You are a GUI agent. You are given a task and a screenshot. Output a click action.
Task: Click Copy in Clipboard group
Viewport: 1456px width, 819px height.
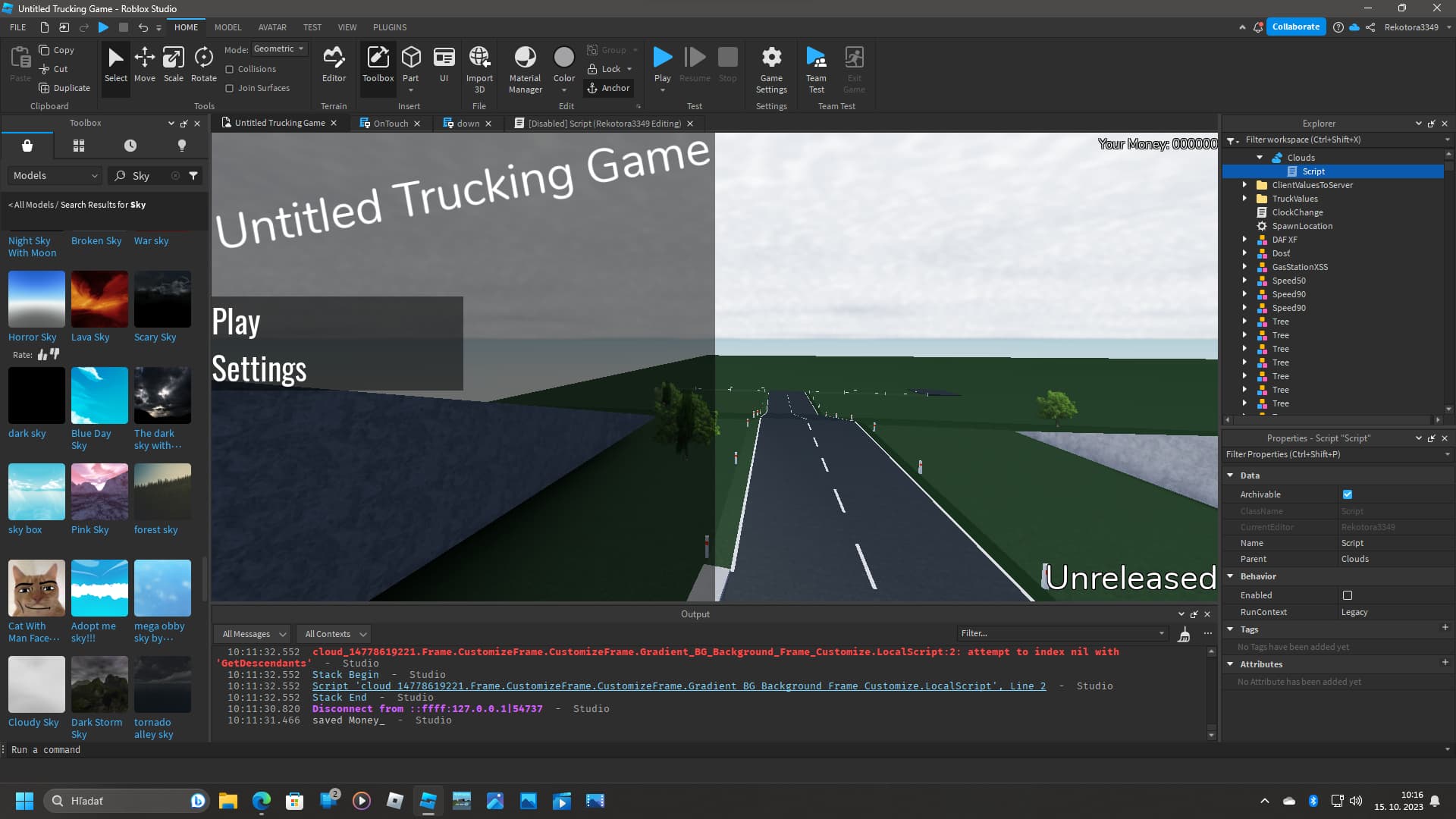(x=57, y=50)
